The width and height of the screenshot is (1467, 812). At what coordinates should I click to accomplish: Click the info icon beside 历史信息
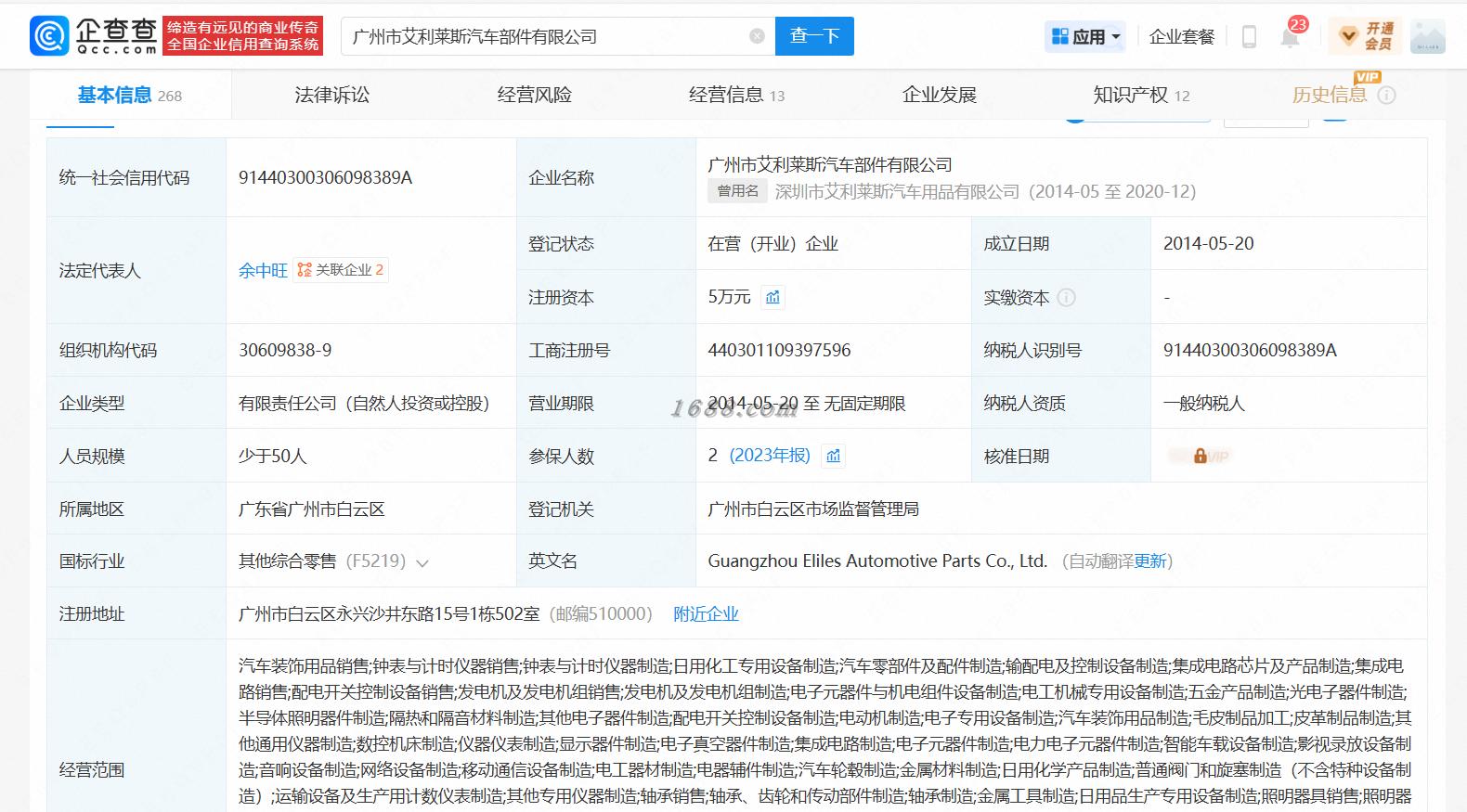click(1386, 95)
